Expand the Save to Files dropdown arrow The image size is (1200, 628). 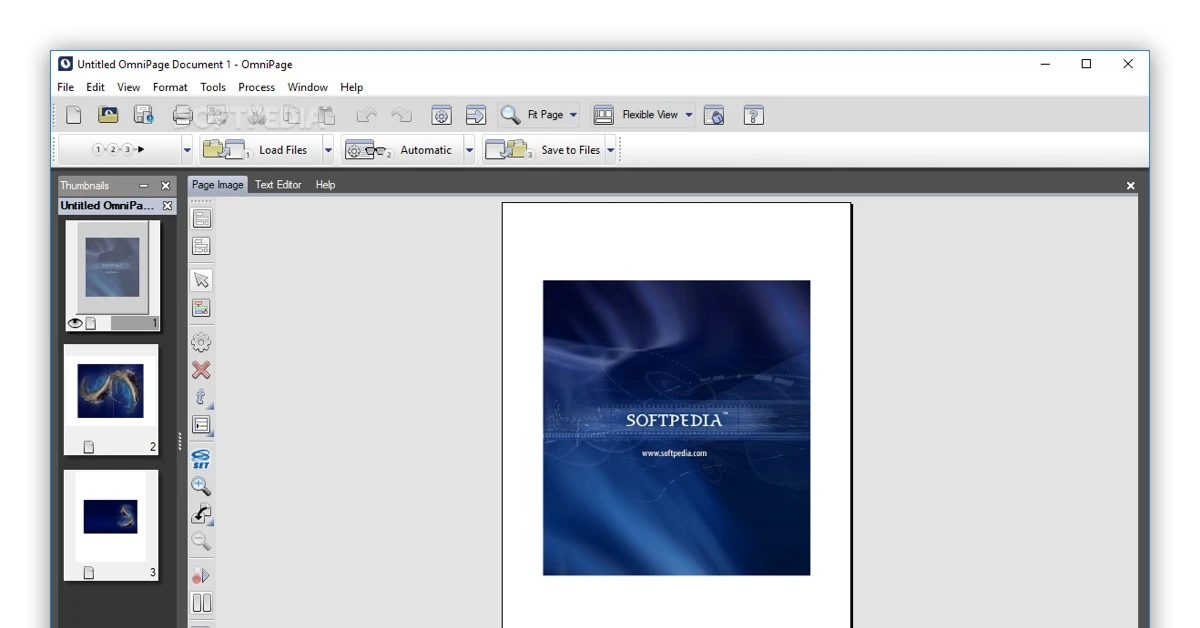pos(610,150)
